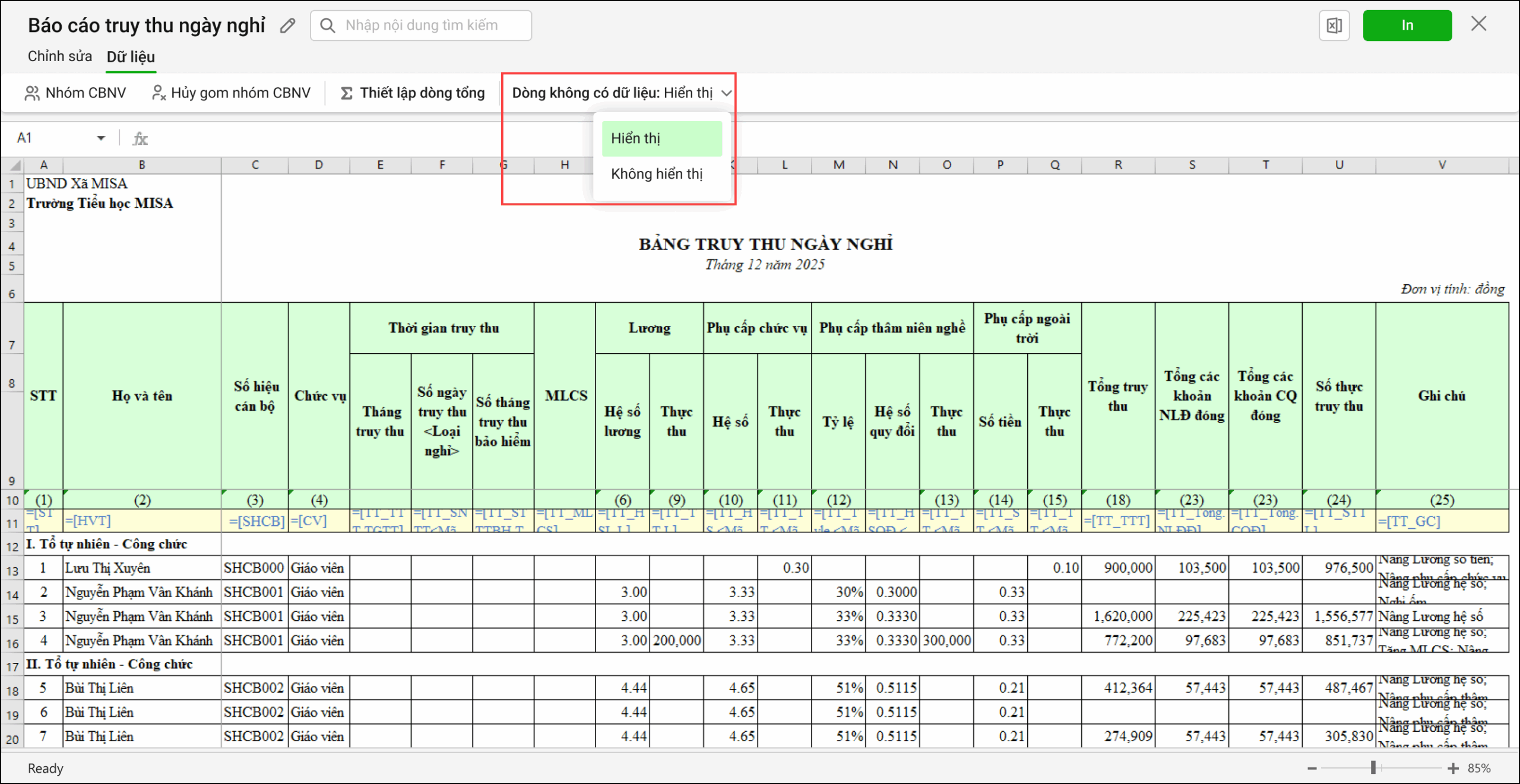Viewport: 1520px width, 784px height.
Task: Switch to the Dữ liệu tab
Action: pos(131,56)
